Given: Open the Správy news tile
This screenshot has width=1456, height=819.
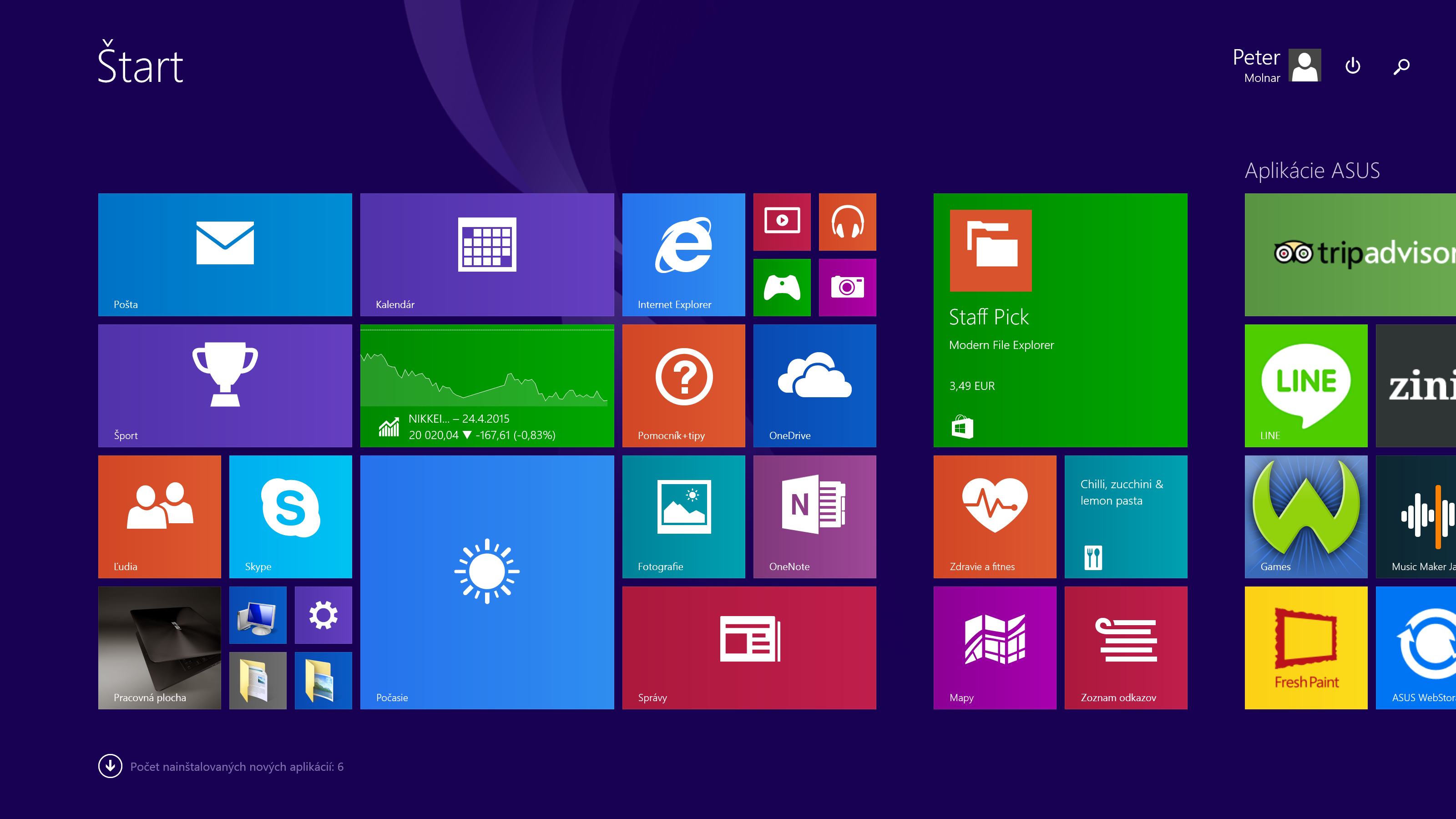Looking at the screenshot, I should pos(749,648).
